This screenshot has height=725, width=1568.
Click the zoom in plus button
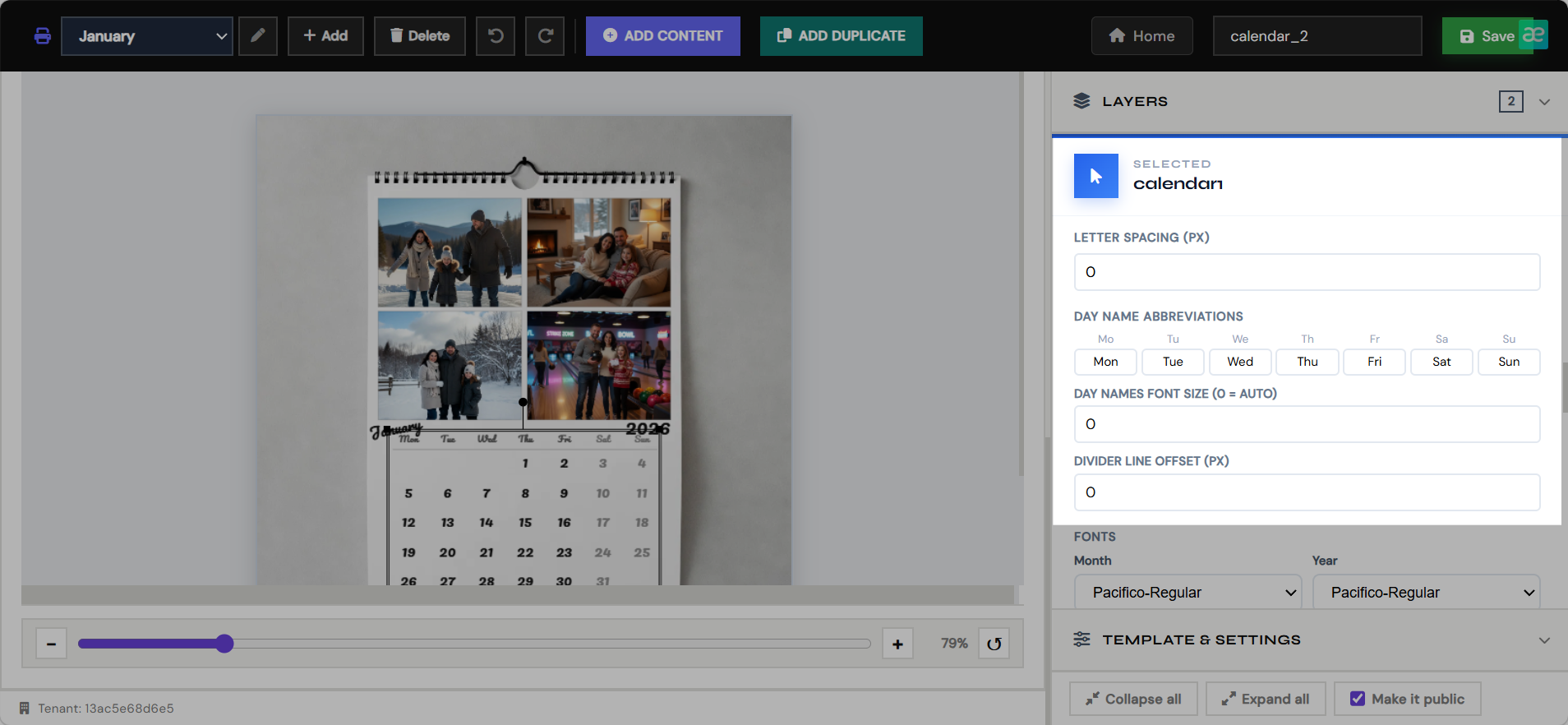897,644
